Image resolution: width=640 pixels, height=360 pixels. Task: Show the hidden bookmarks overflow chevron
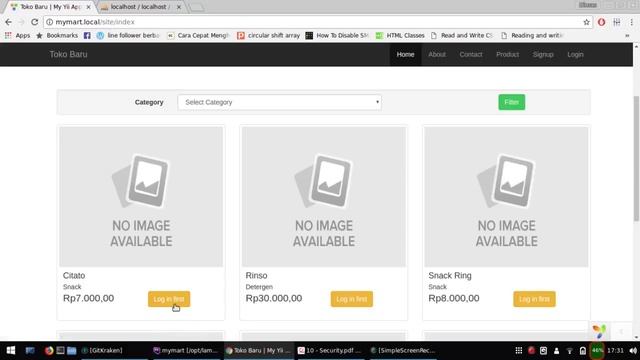pyautogui.click(x=627, y=36)
